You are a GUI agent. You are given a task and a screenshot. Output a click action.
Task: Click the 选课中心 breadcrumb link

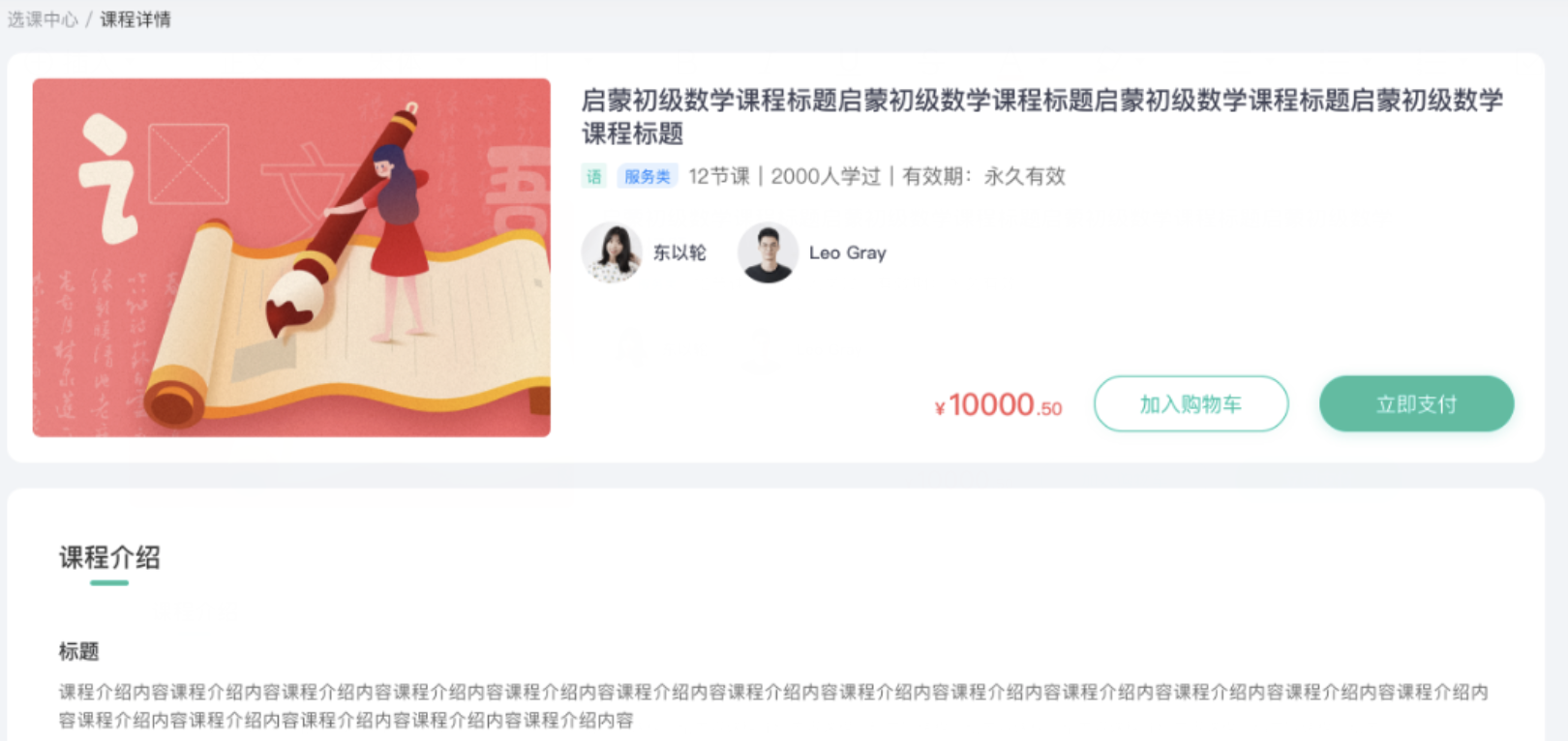click(43, 19)
